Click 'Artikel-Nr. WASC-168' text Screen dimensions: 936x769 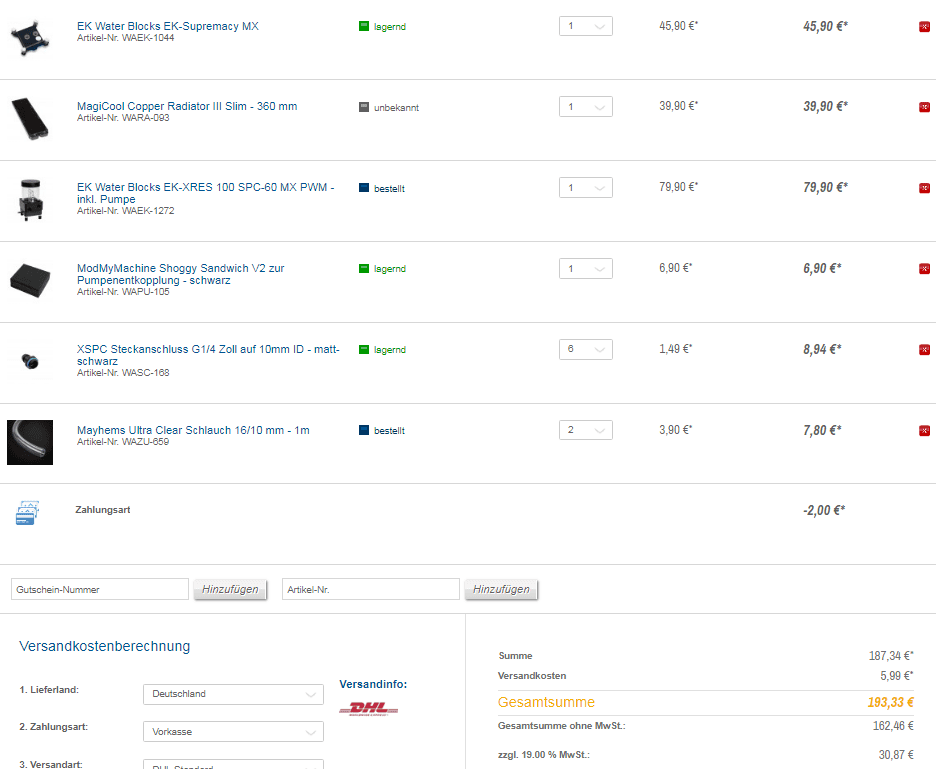click(x=123, y=373)
